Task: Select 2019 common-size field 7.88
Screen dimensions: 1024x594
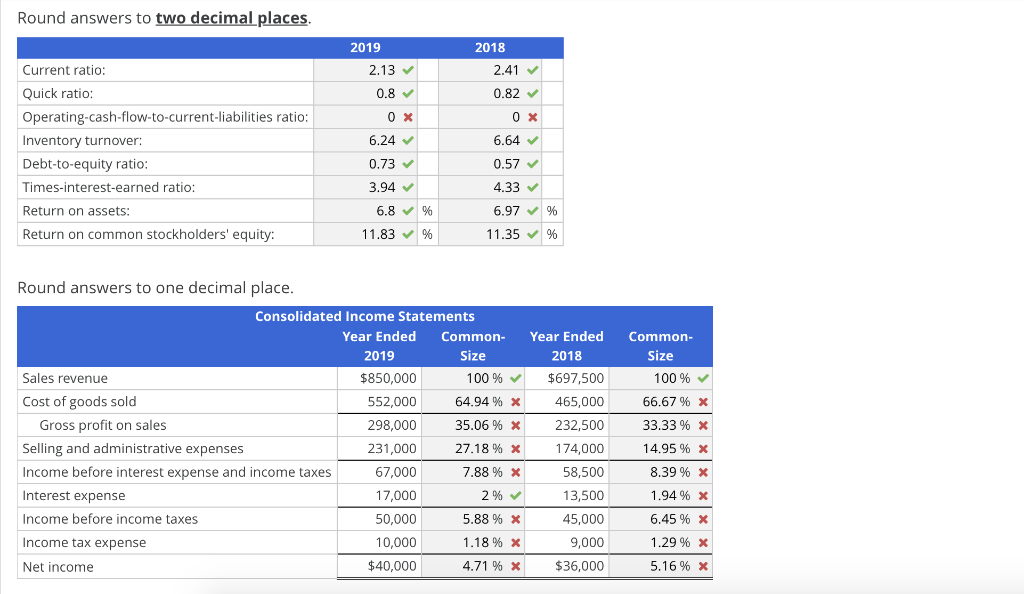Action: pyautogui.click(x=473, y=473)
